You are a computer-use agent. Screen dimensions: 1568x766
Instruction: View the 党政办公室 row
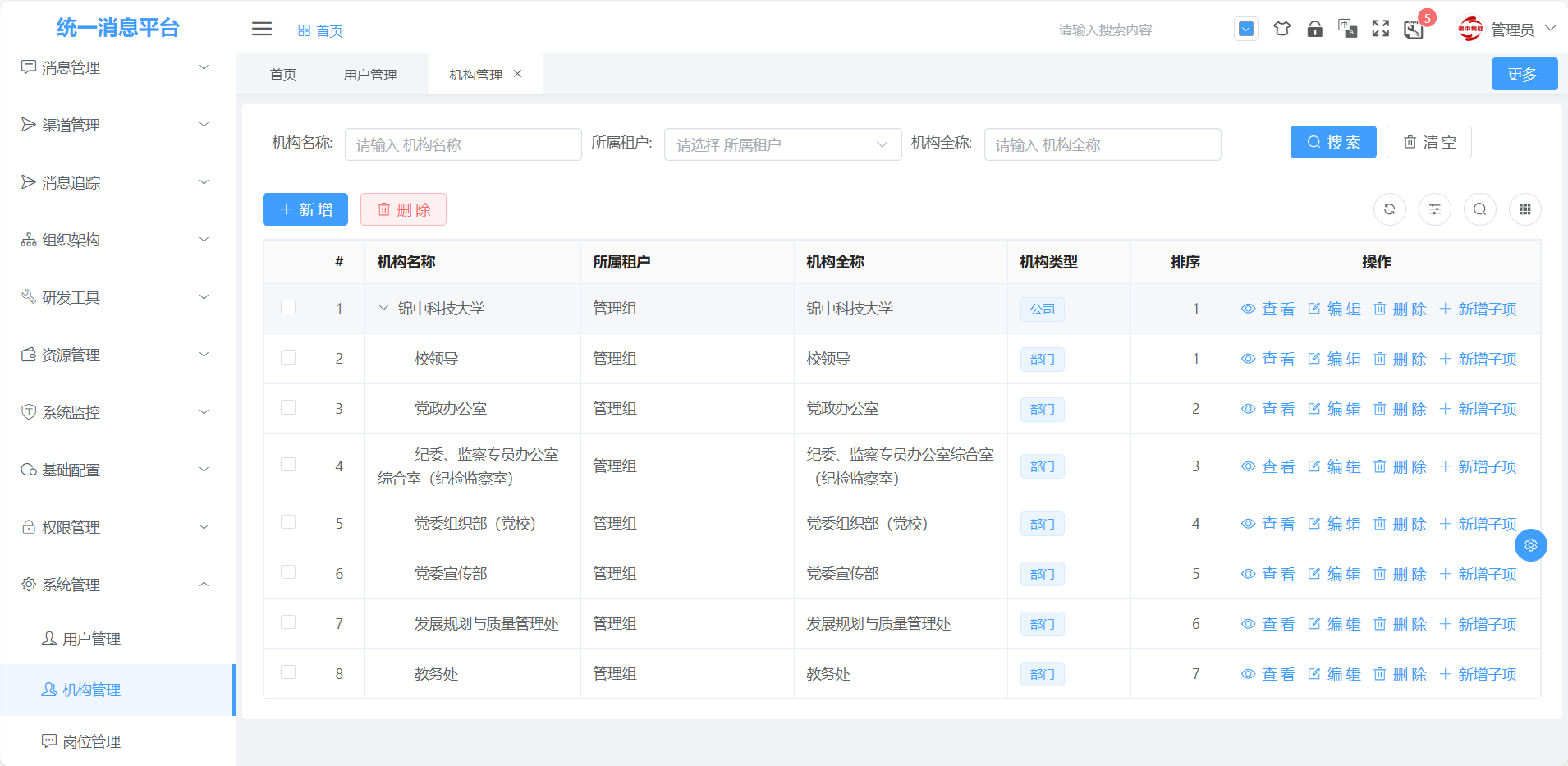coord(1268,409)
